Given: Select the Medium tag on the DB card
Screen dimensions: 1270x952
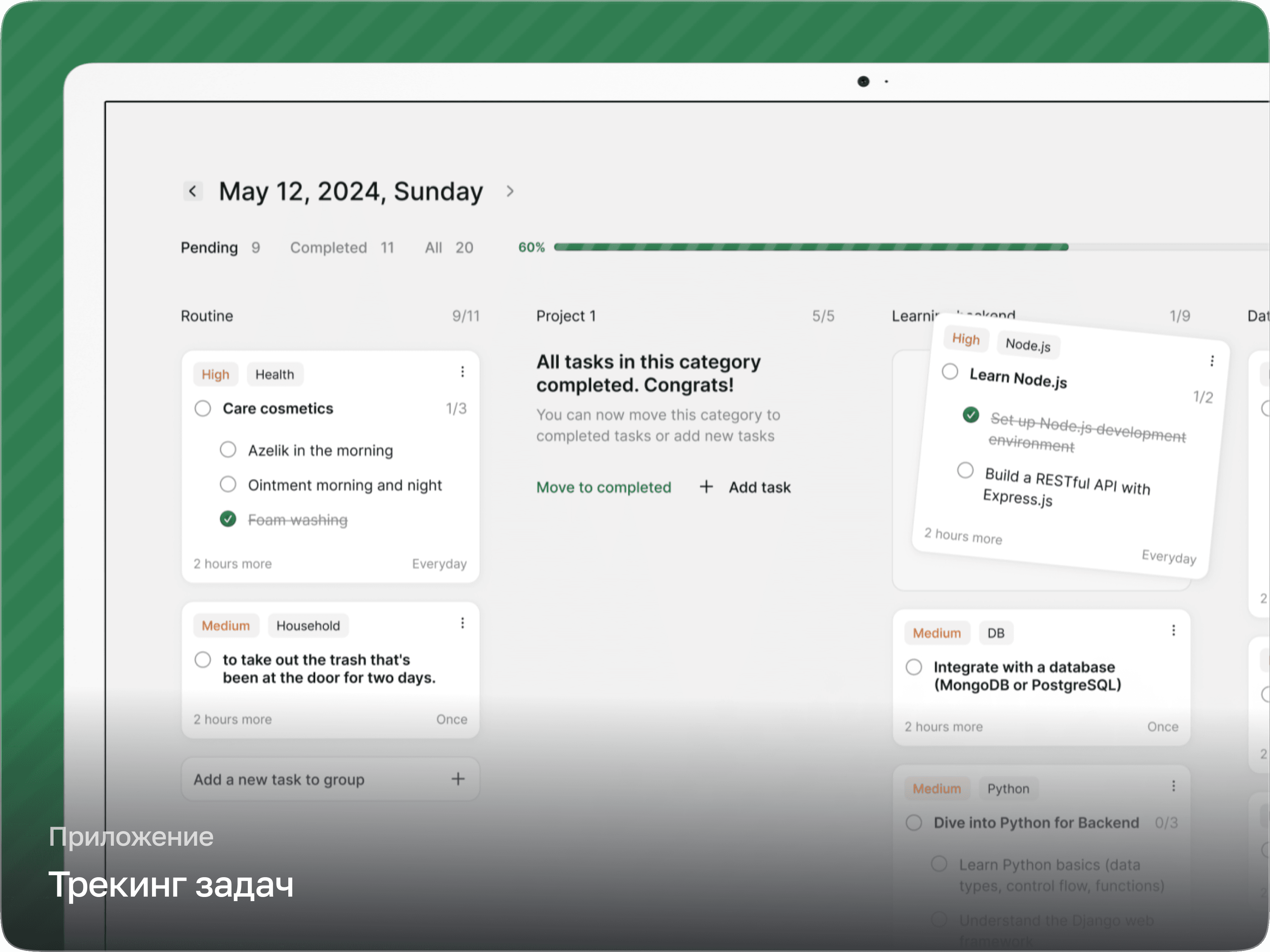Looking at the screenshot, I should click(937, 634).
